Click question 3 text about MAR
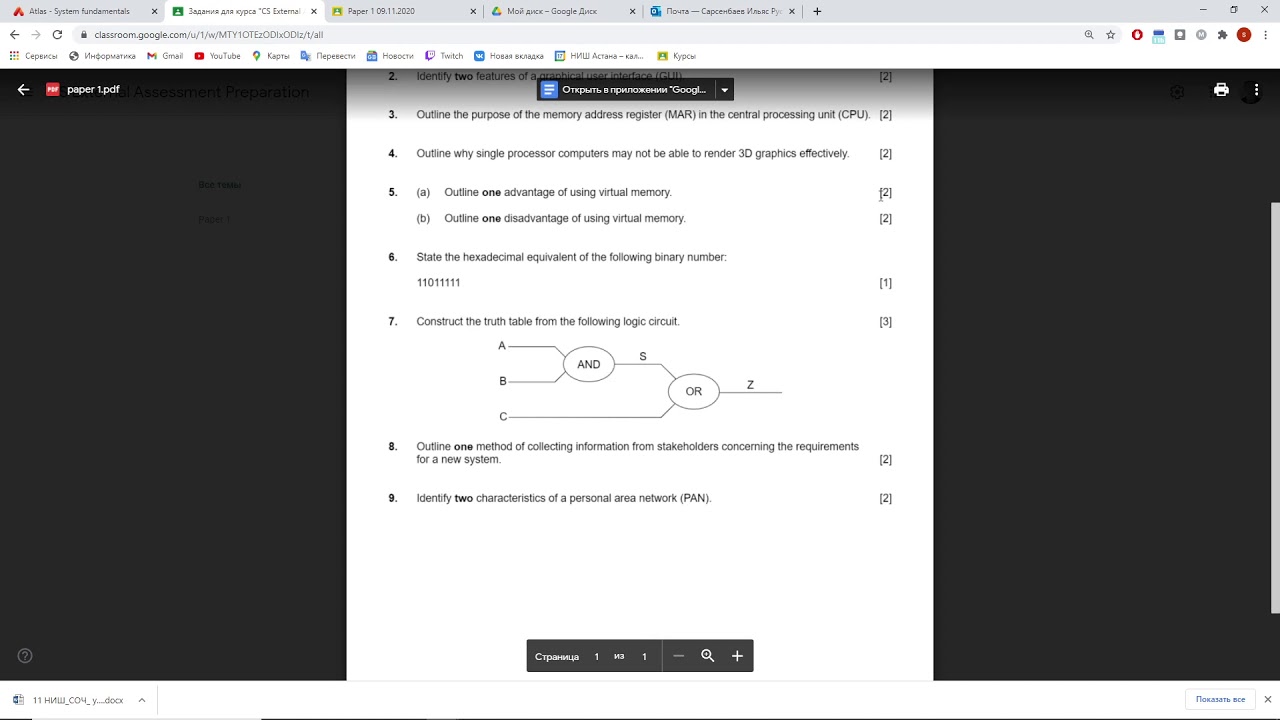The height and width of the screenshot is (720, 1280). (x=643, y=115)
